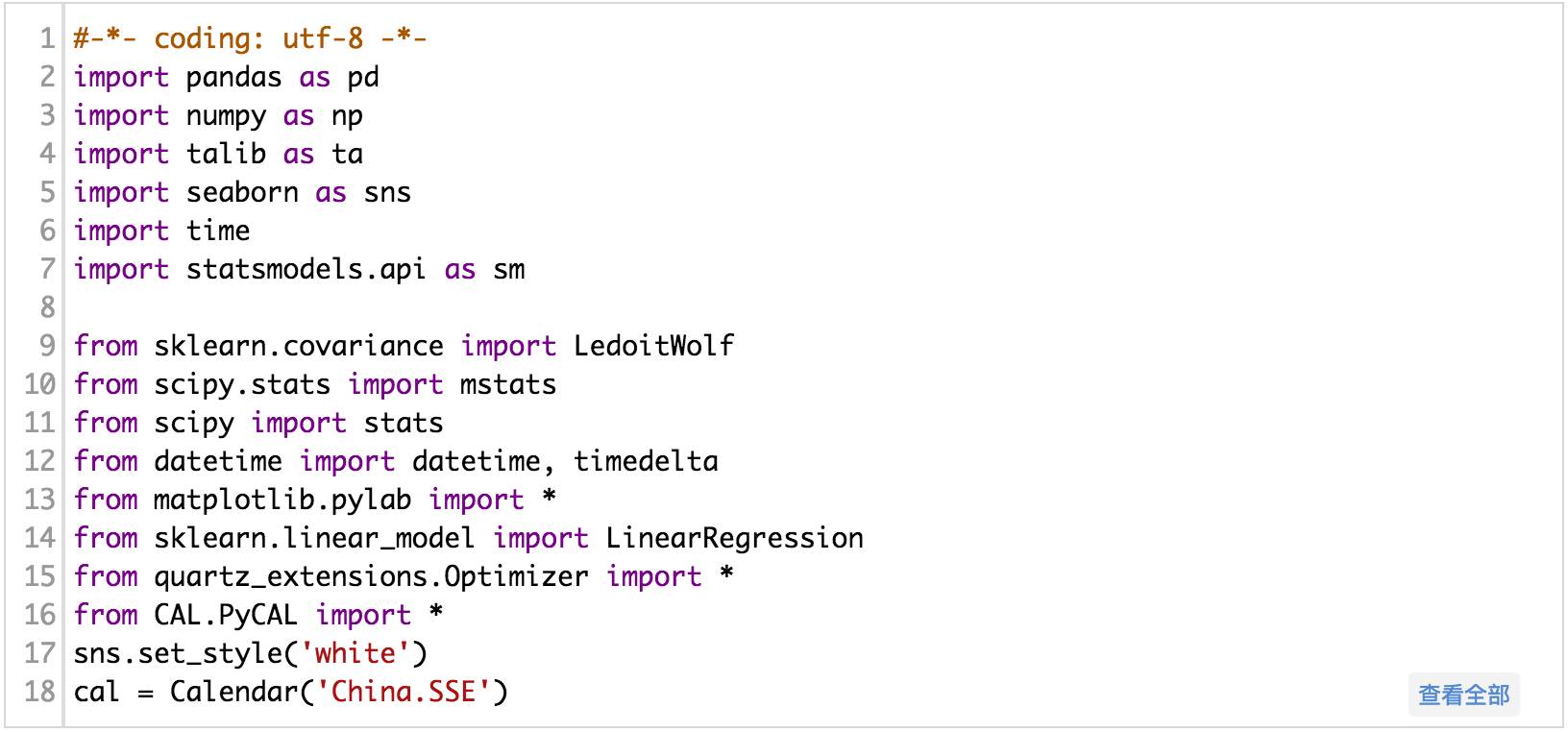Click the 'white' string literal
Image resolution: width=1568 pixels, height=732 pixels.
pos(355,653)
